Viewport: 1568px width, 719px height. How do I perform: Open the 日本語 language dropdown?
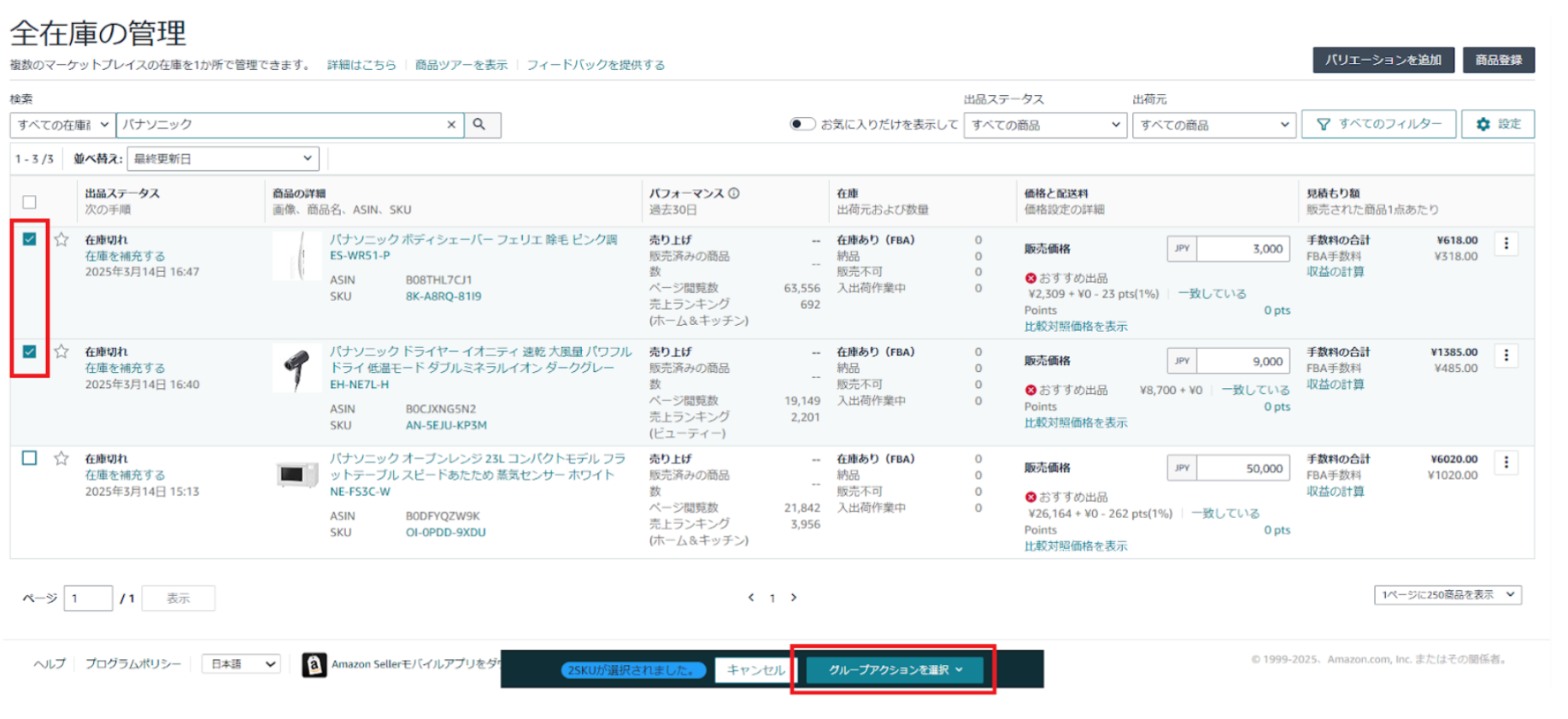pyautogui.click(x=242, y=664)
